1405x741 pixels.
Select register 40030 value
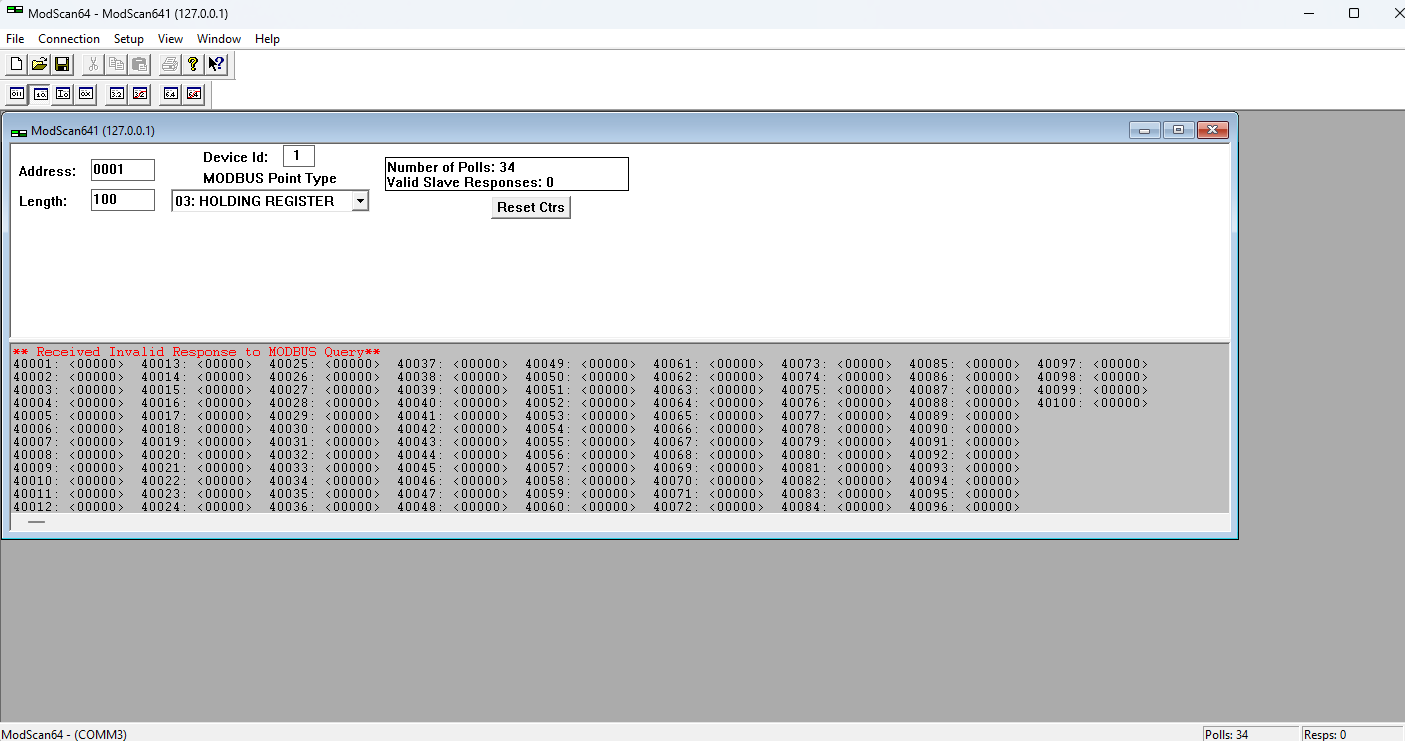coord(353,429)
